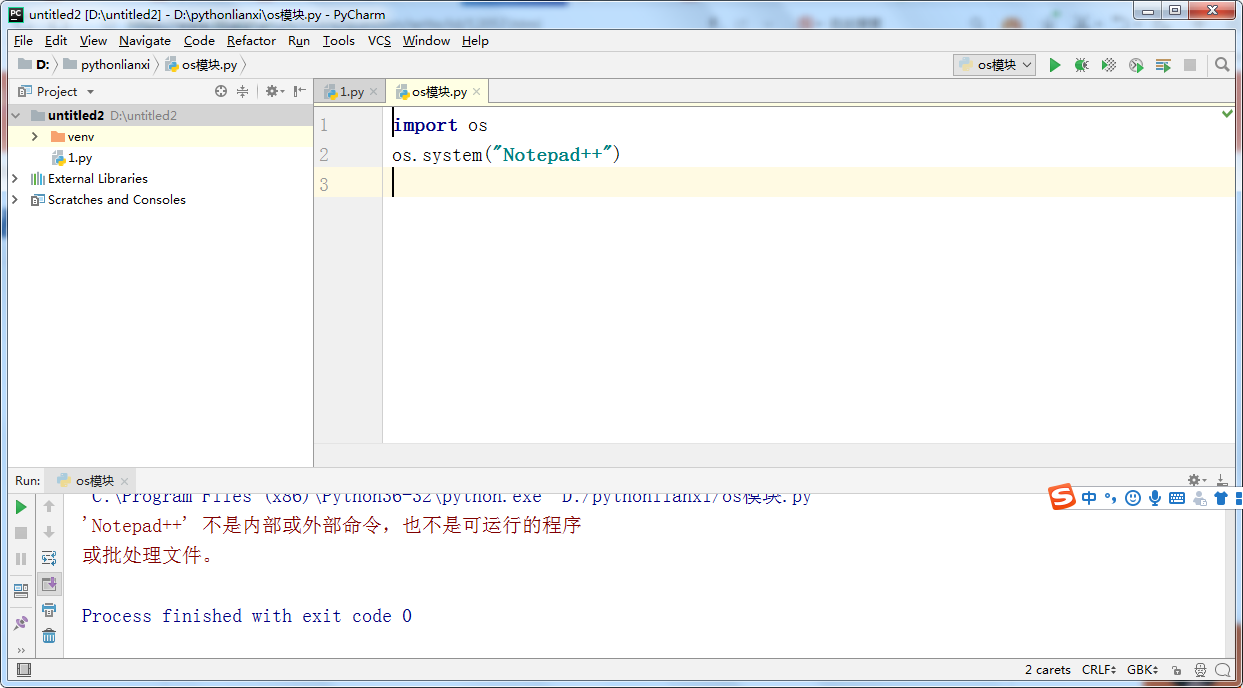Open the CRLF line separator selector

[x=1099, y=670]
